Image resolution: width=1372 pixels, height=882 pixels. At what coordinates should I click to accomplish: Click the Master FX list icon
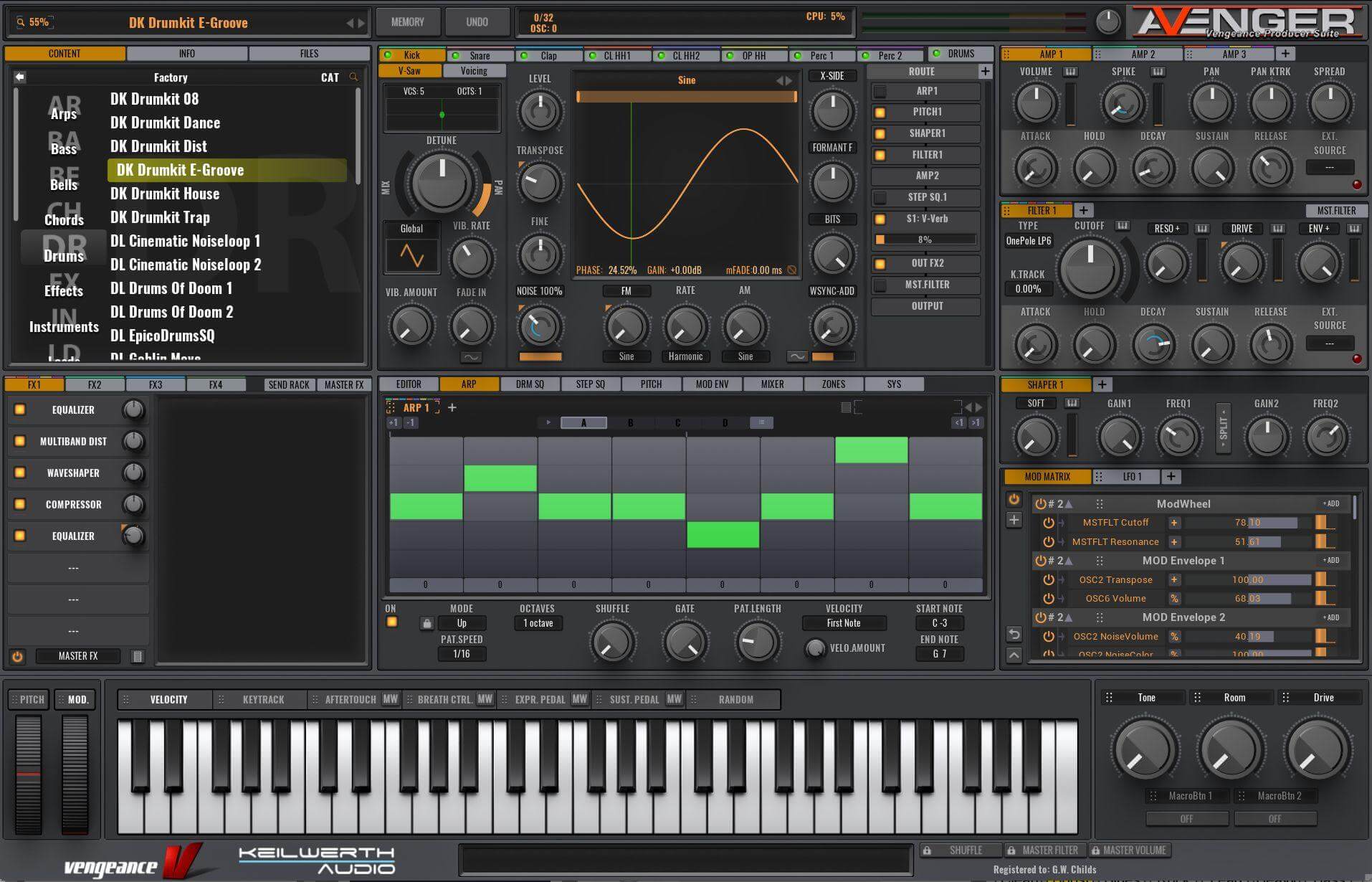coord(138,656)
